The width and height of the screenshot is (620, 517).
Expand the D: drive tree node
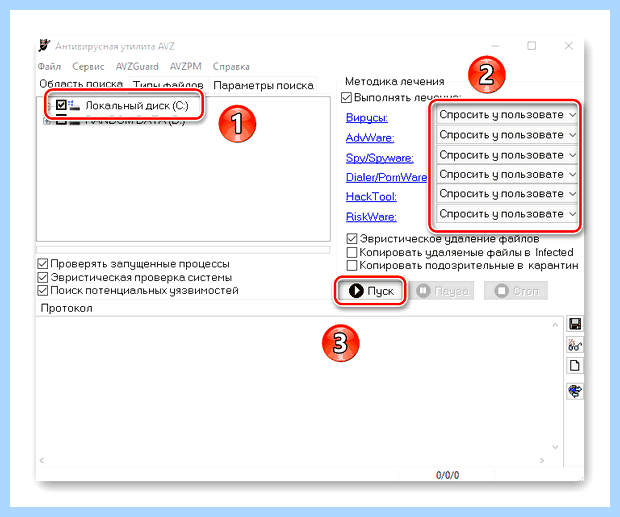click(47, 121)
